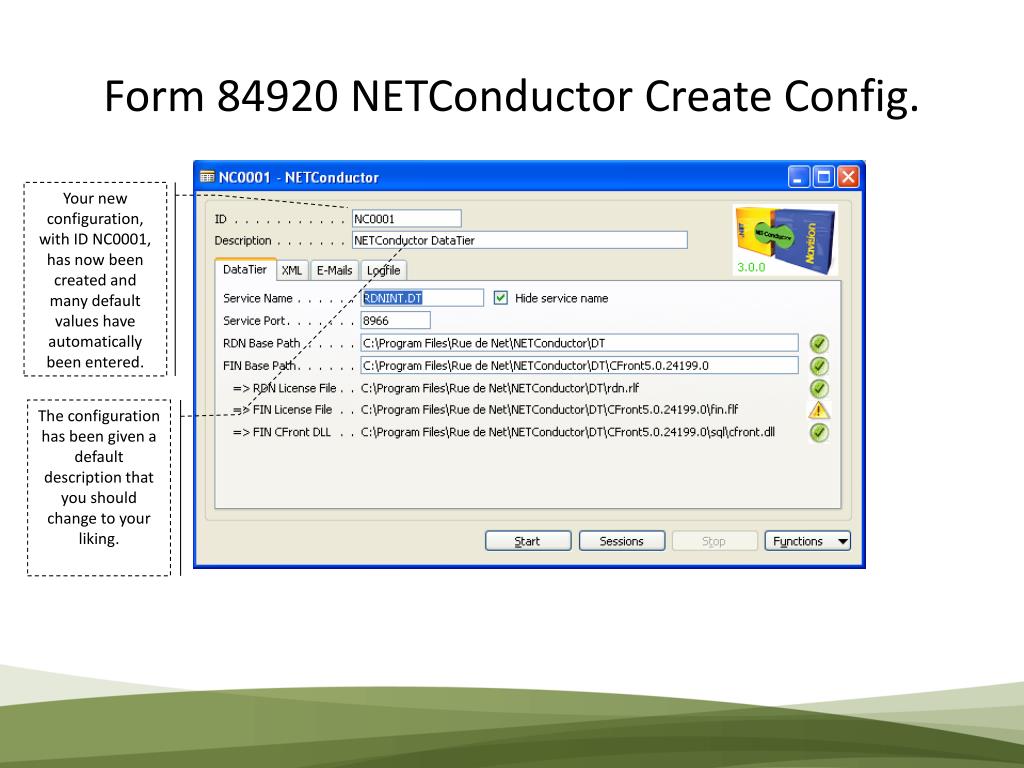Open the Logfile tab
This screenshot has width=1024, height=768.
383,270
